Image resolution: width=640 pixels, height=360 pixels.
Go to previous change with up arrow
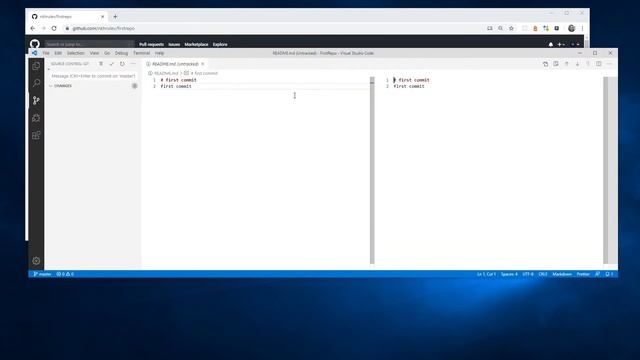pyautogui.click(x=567, y=64)
